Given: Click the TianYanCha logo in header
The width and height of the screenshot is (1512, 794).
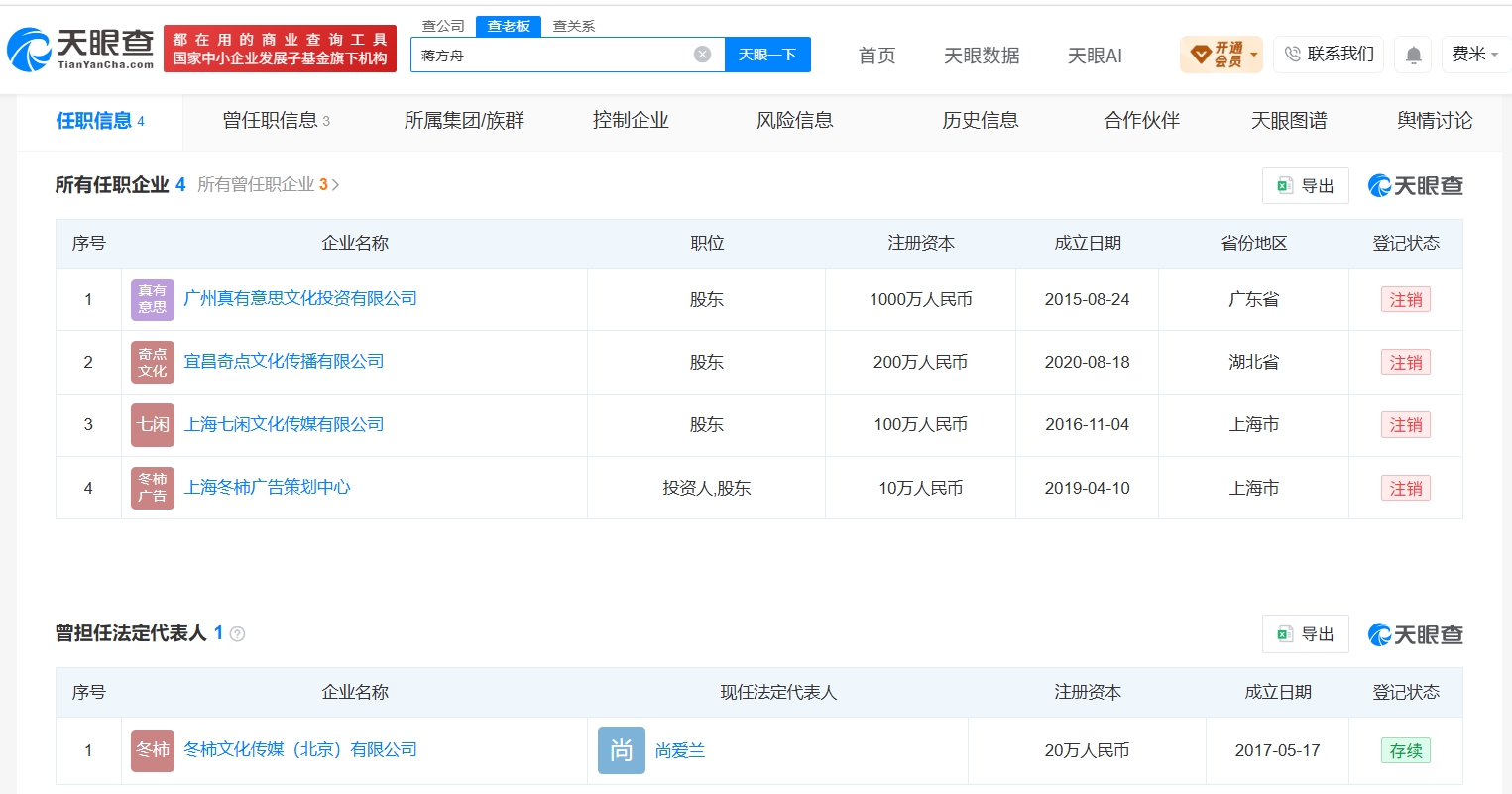Looking at the screenshot, I should tap(80, 50).
